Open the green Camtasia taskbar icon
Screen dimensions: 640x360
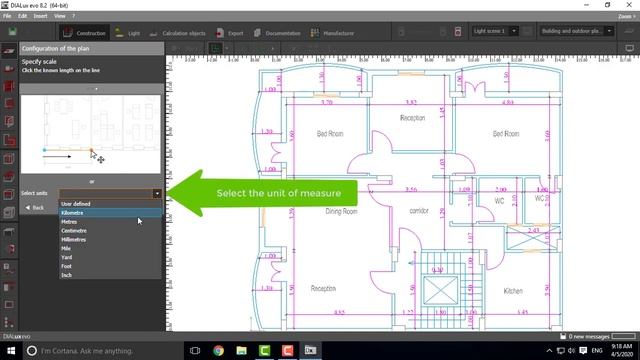[x=264, y=351]
